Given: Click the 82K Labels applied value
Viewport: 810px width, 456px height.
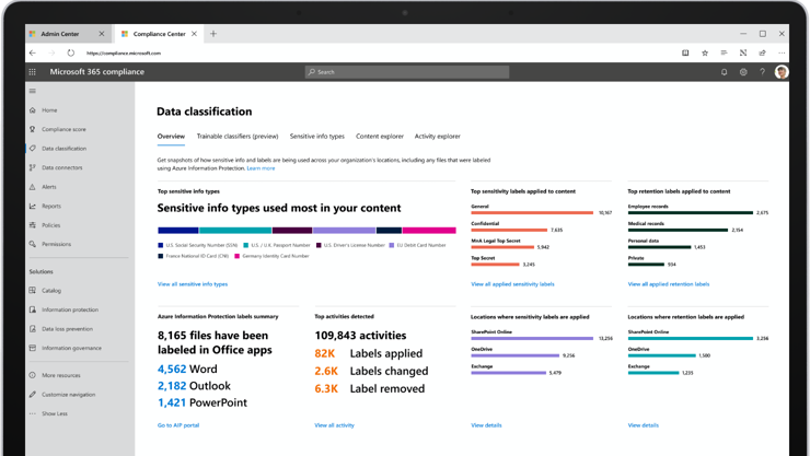Looking at the screenshot, I should 325,354.
